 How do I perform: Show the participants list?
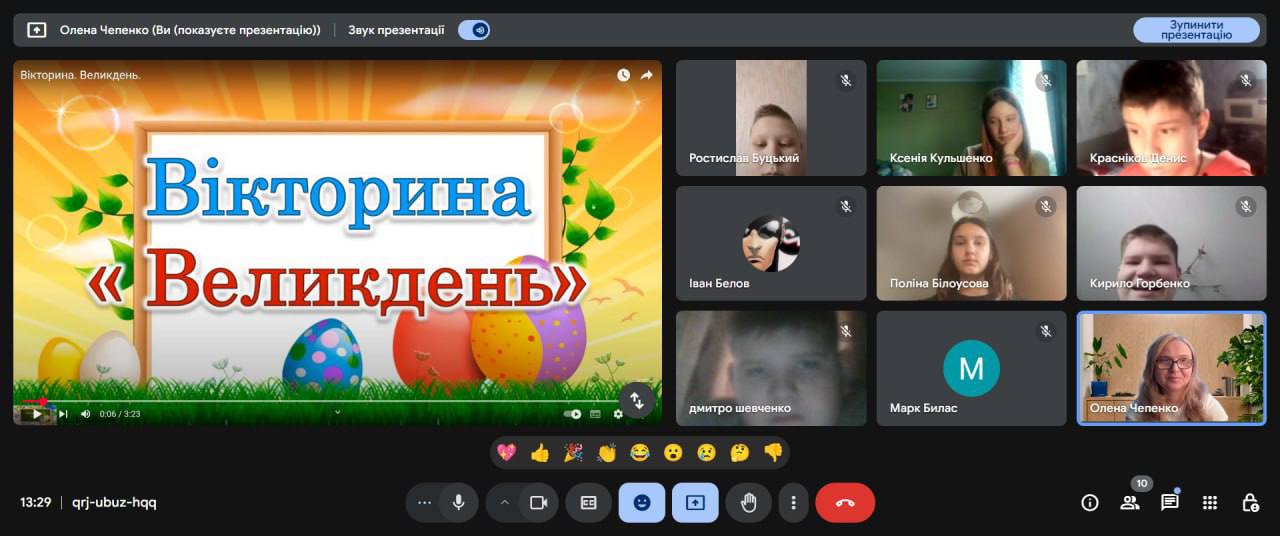[x=1130, y=503]
